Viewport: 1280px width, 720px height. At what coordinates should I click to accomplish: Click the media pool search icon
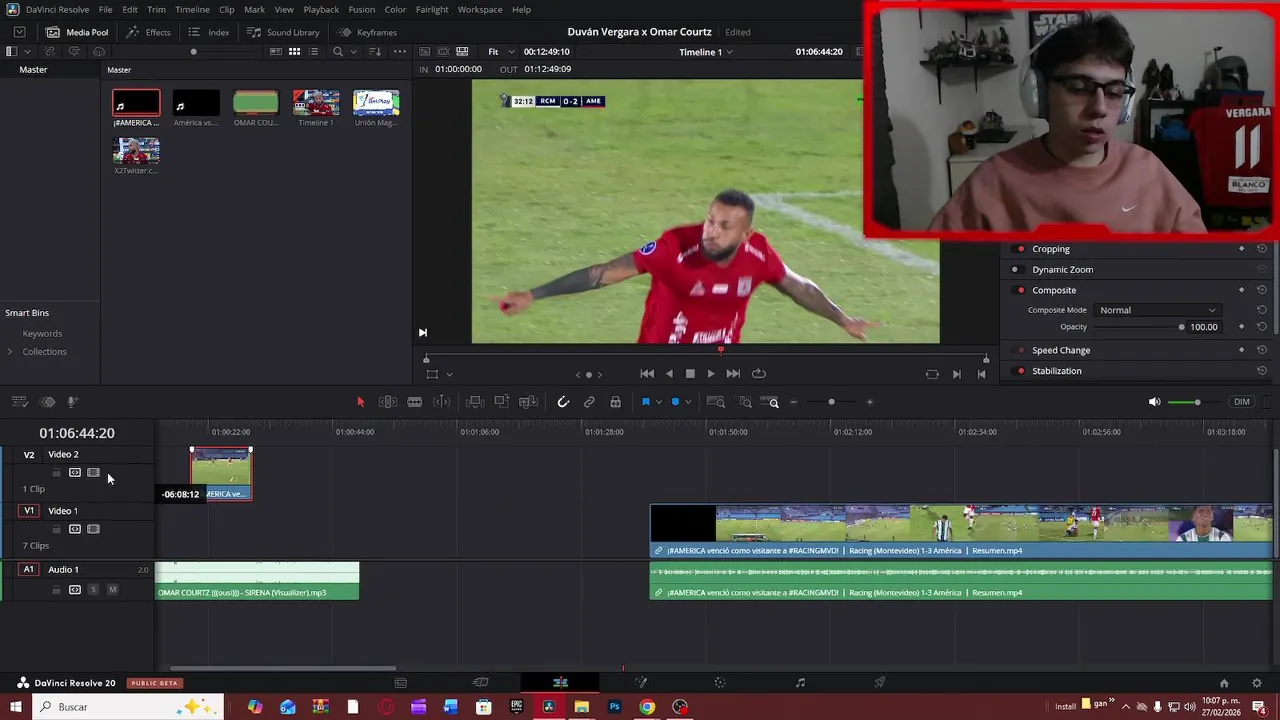338,51
